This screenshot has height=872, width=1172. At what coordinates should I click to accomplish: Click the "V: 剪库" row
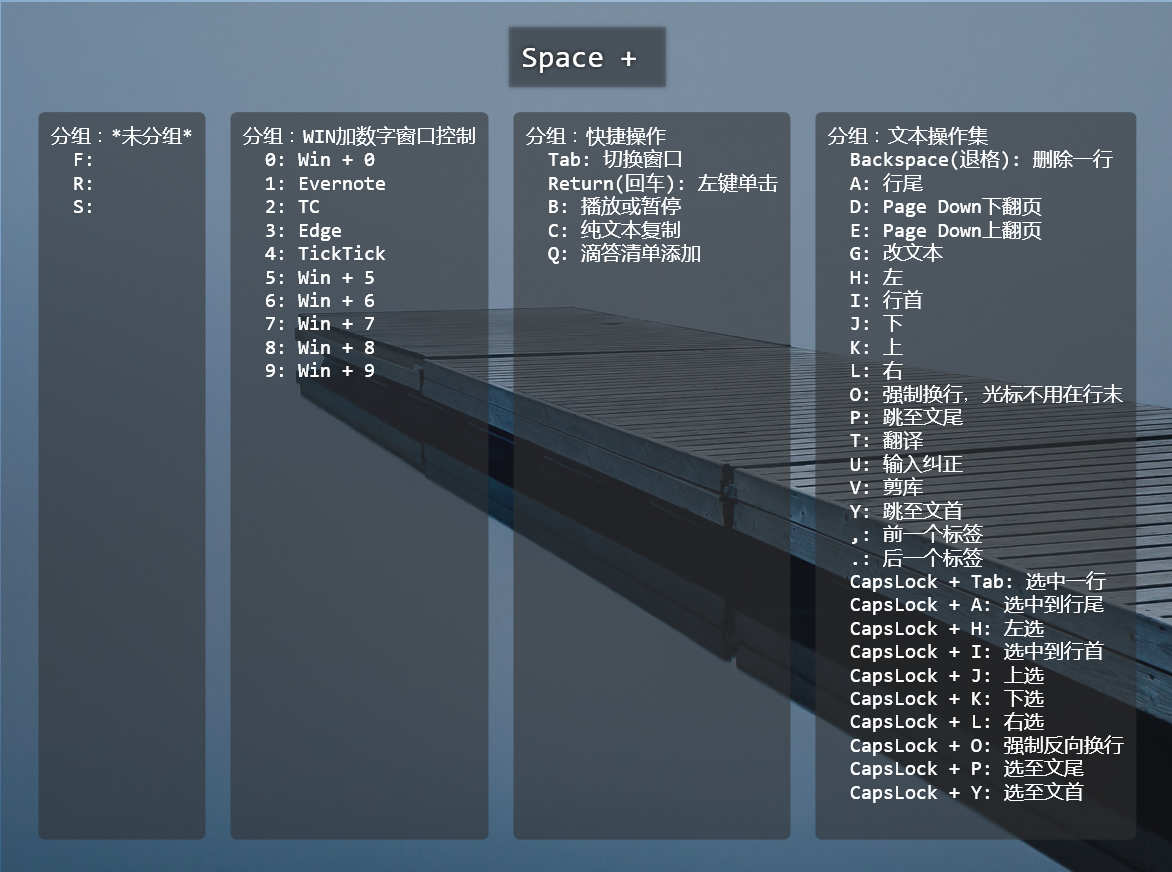pos(886,489)
